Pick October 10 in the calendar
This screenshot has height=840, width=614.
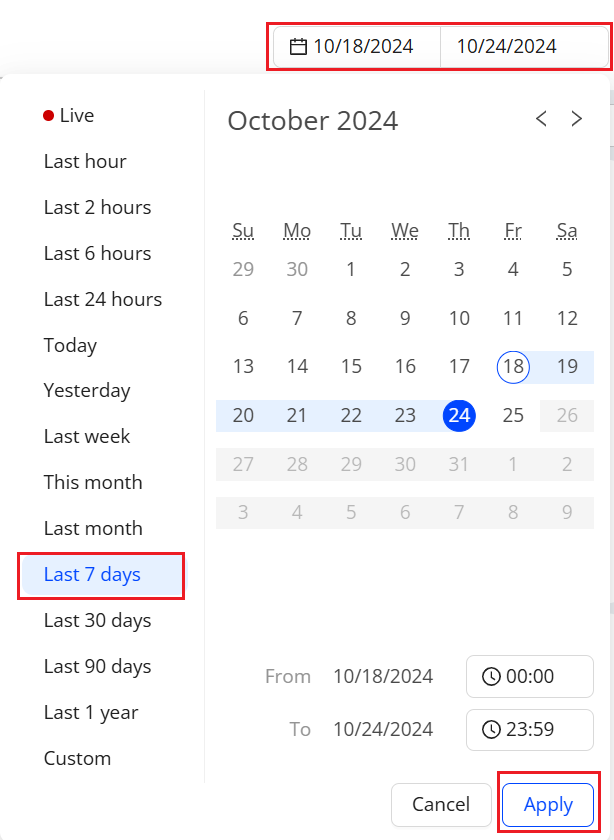[x=459, y=318]
